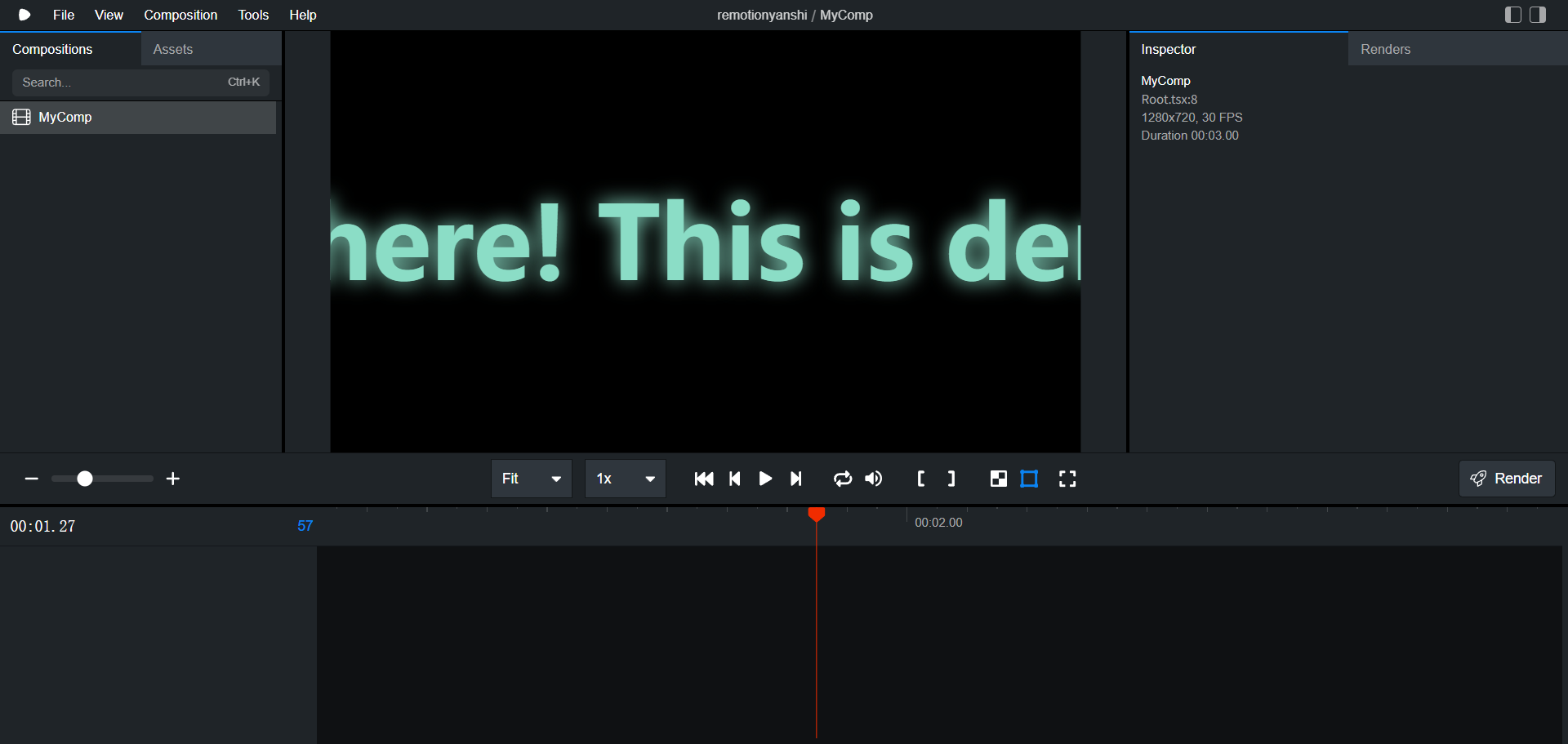Step back one frame
This screenshot has width=1568, height=744.
pos(735,479)
